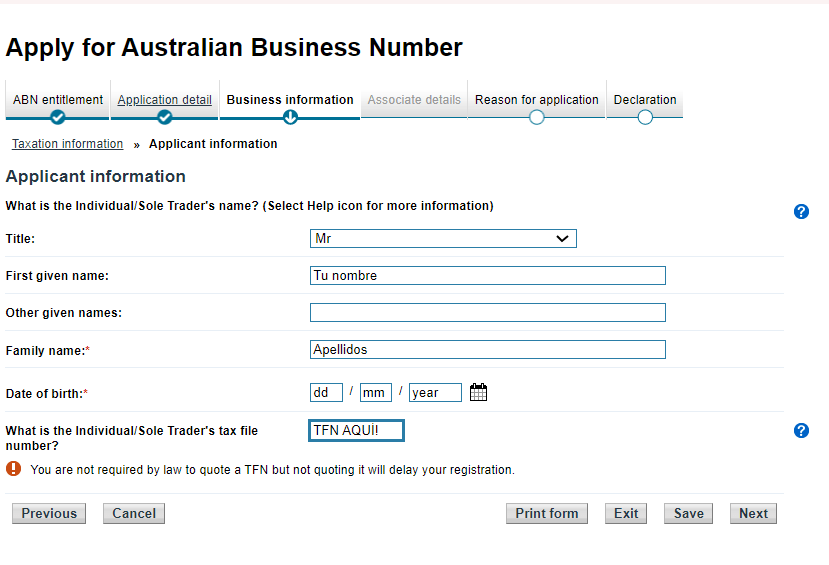This screenshot has height=565, width=829.
Task: Go to ABN entitlement tab
Action: click(x=58, y=100)
